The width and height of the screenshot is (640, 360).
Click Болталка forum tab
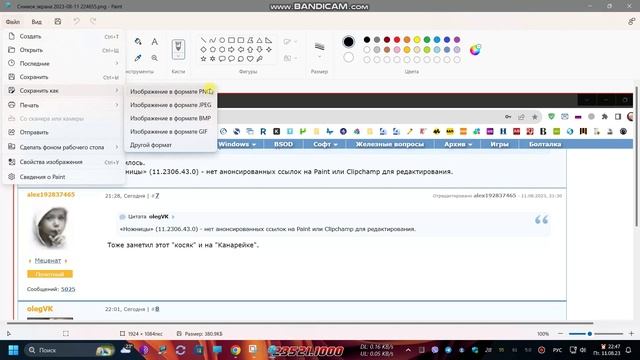(x=545, y=144)
